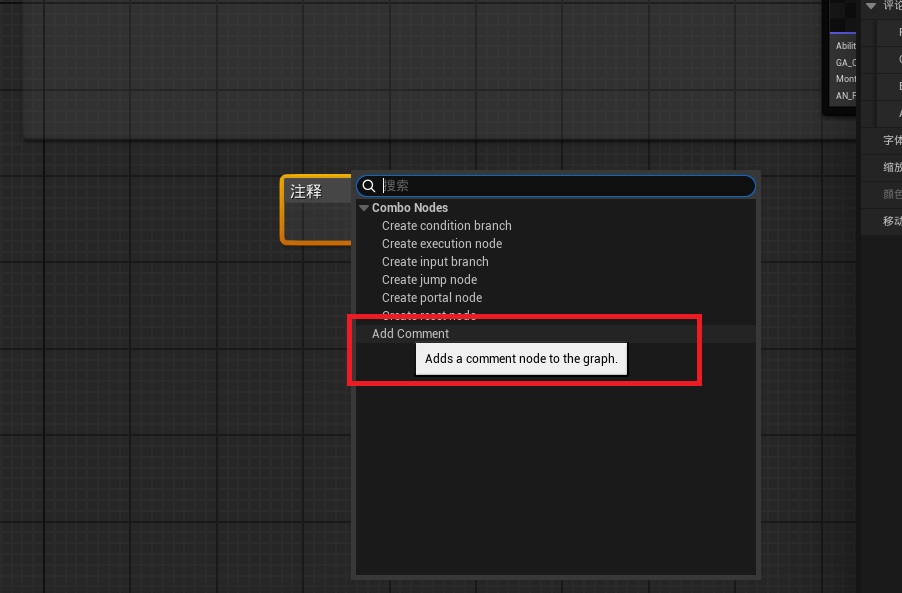Collapse the Combo Nodes category triangle

(364, 208)
